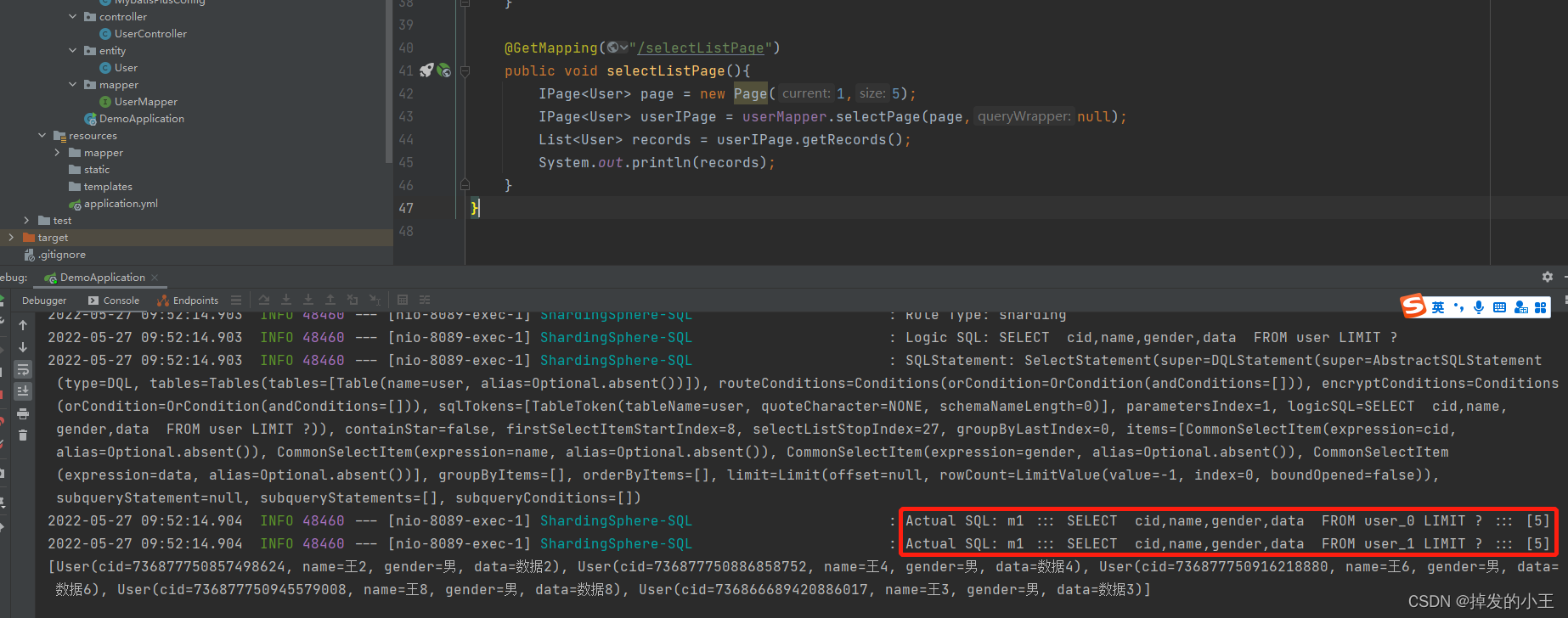Image resolution: width=1568 pixels, height=618 pixels.
Task: Click three-line icon right of Endpoints tab
Action: click(236, 300)
